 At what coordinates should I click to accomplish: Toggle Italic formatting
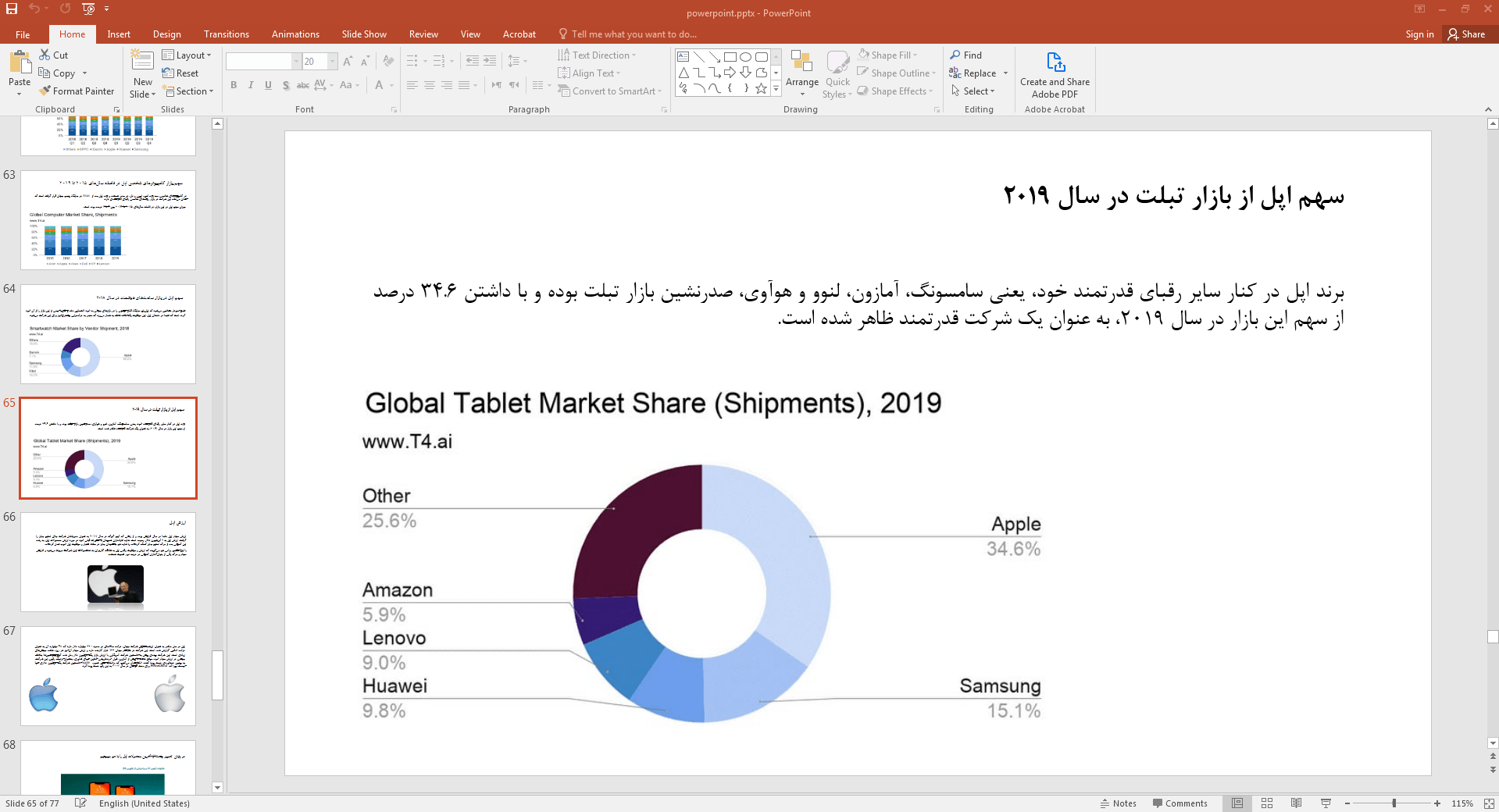point(251,85)
